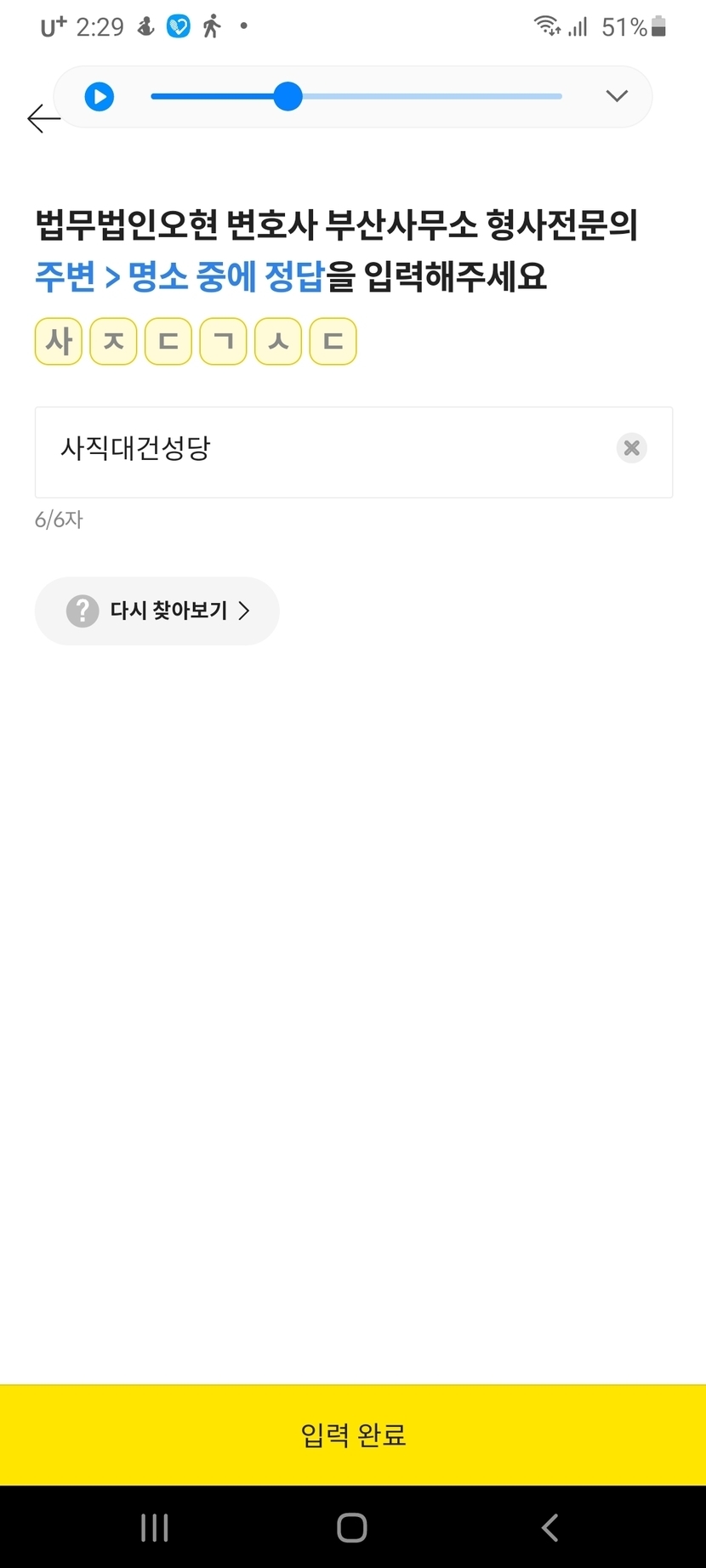Click the audio progress slider handle
The height and width of the screenshot is (1568, 706).
[288, 97]
